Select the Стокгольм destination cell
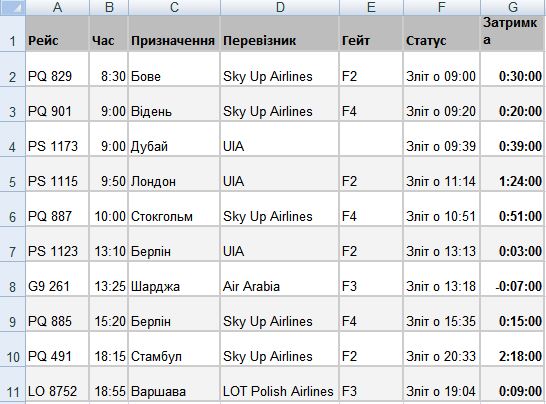This screenshot has width=546, height=404. point(174,209)
